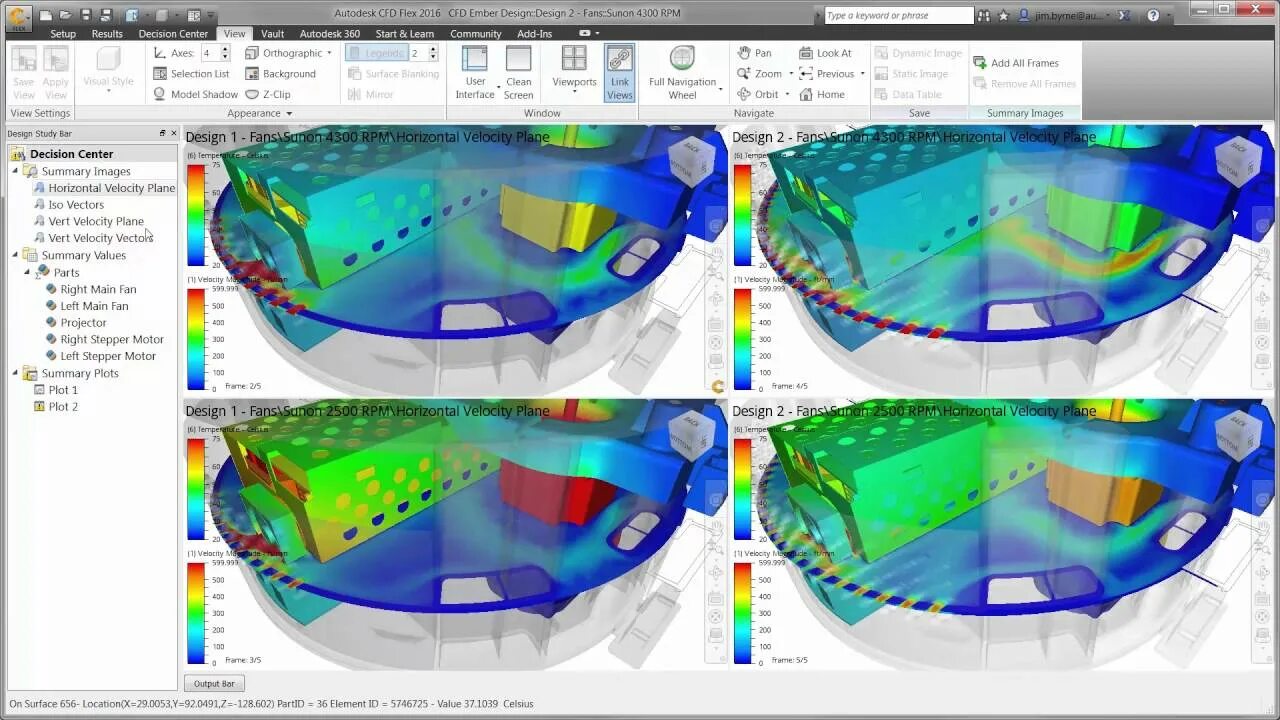The height and width of the screenshot is (720, 1280).
Task: Open the Zoom tool dropdown arrow
Action: [x=790, y=74]
